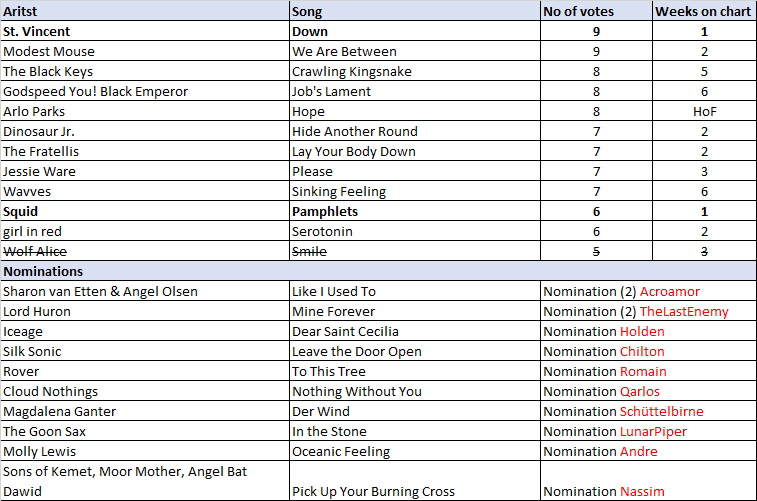Viewport: 757px width, 501px height.
Task: Select the Pamphlets song cell
Action: (x=415, y=211)
